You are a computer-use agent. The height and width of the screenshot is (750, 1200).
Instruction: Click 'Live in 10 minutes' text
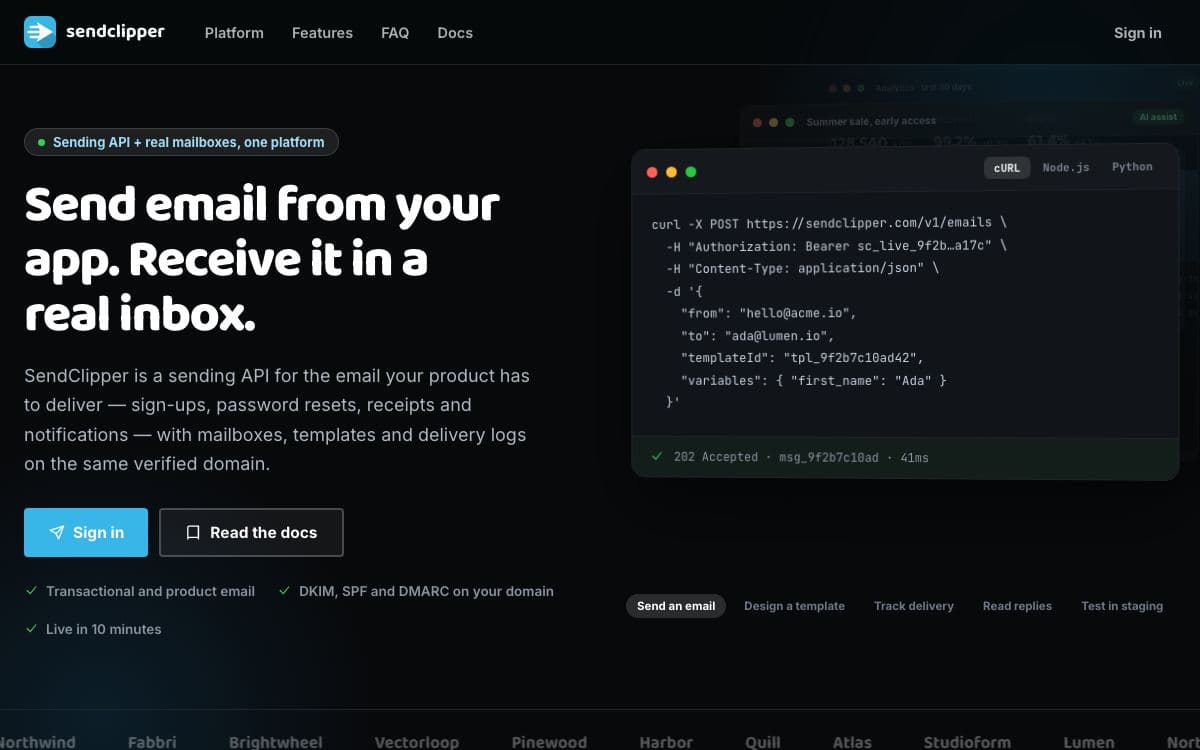[x=103, y=629]
